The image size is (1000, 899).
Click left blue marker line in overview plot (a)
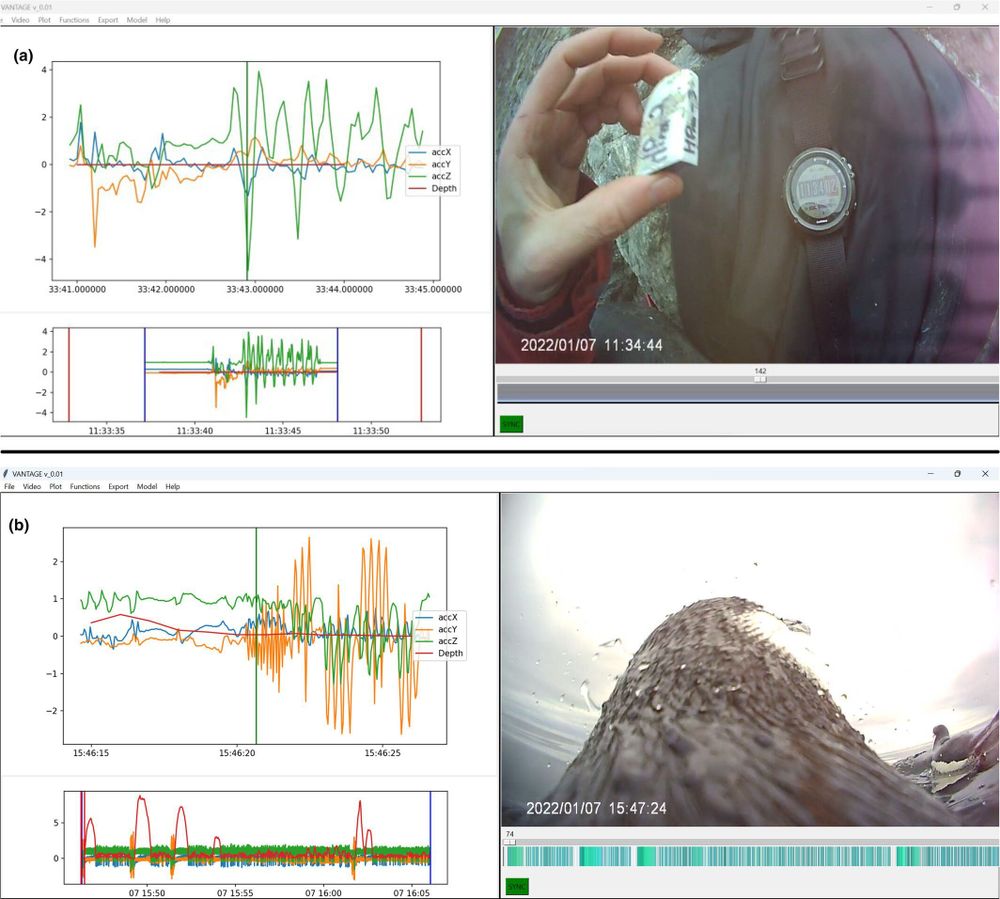click(x=145, y=374)
